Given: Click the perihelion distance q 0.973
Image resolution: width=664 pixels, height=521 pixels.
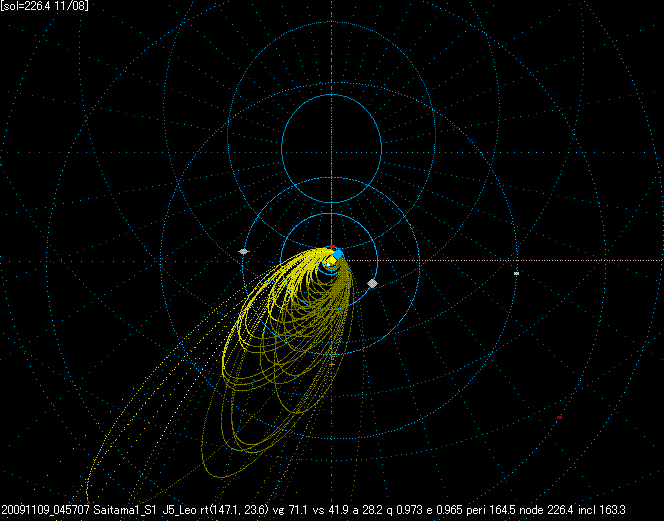Looking at the screenshot, I should click(406, 510).
